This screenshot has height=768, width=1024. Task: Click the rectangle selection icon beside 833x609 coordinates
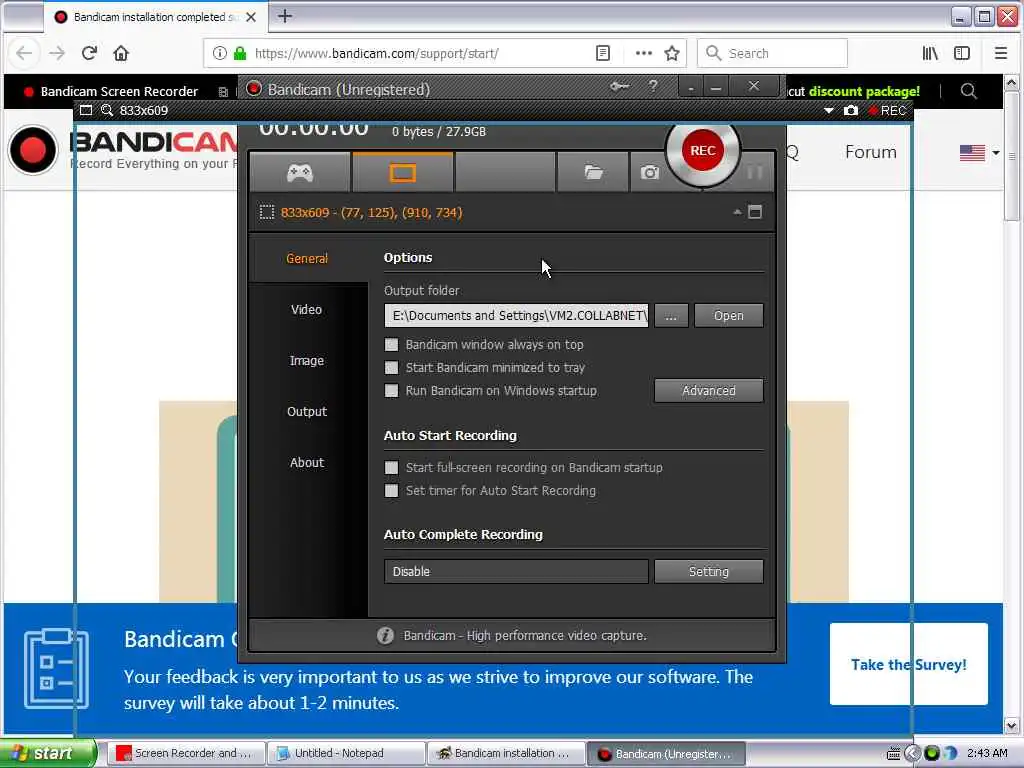tap(266, 212)
